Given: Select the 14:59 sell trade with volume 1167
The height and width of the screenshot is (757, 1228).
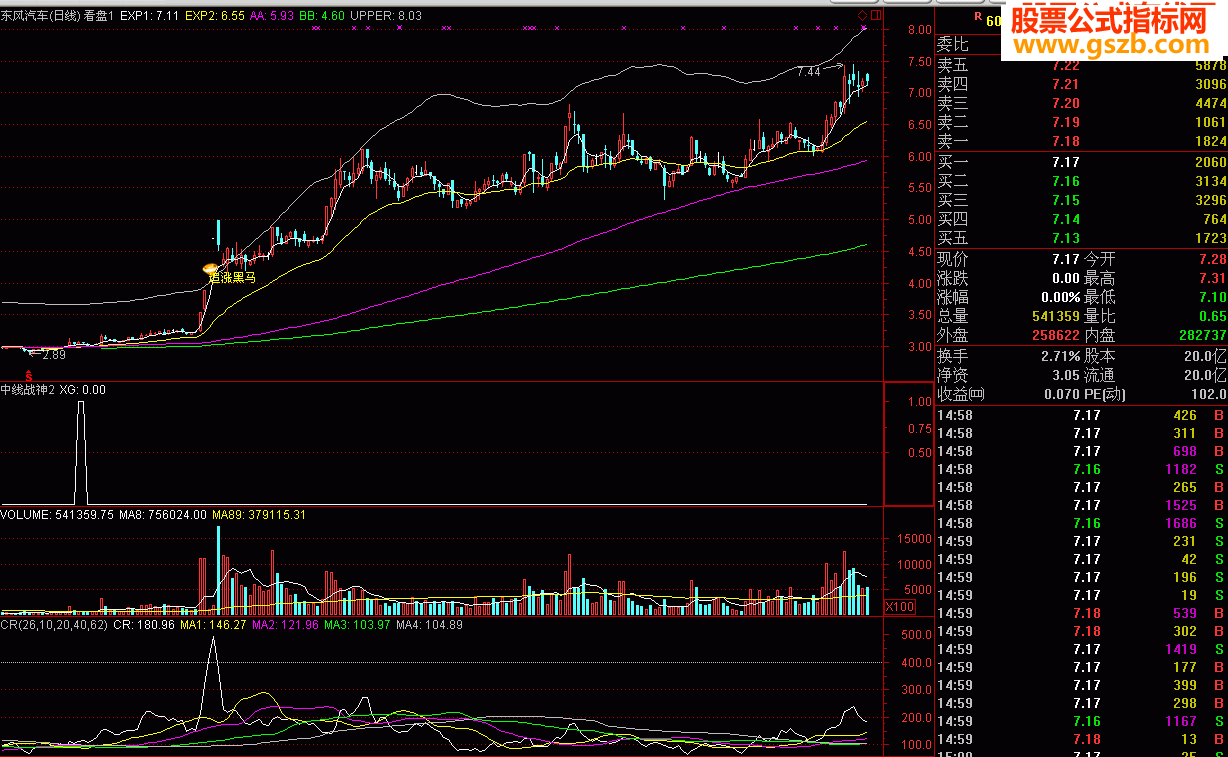Looking at the screenshot, I should (x=1081, y=721).
